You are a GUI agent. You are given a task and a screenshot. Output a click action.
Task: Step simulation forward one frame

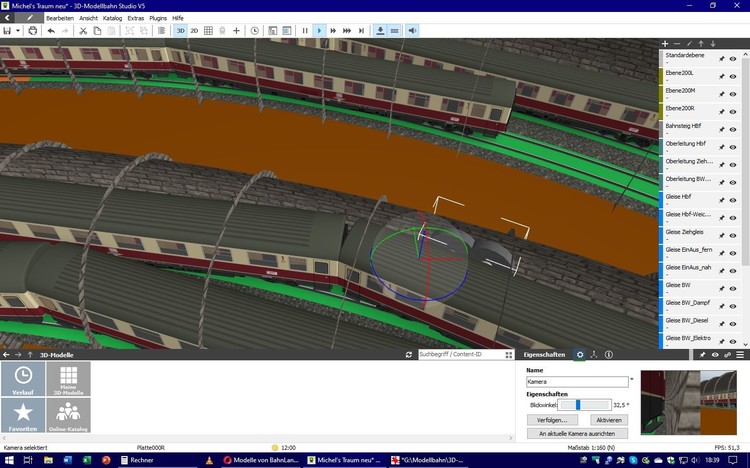pyautogui.click(x=361, y=31)
